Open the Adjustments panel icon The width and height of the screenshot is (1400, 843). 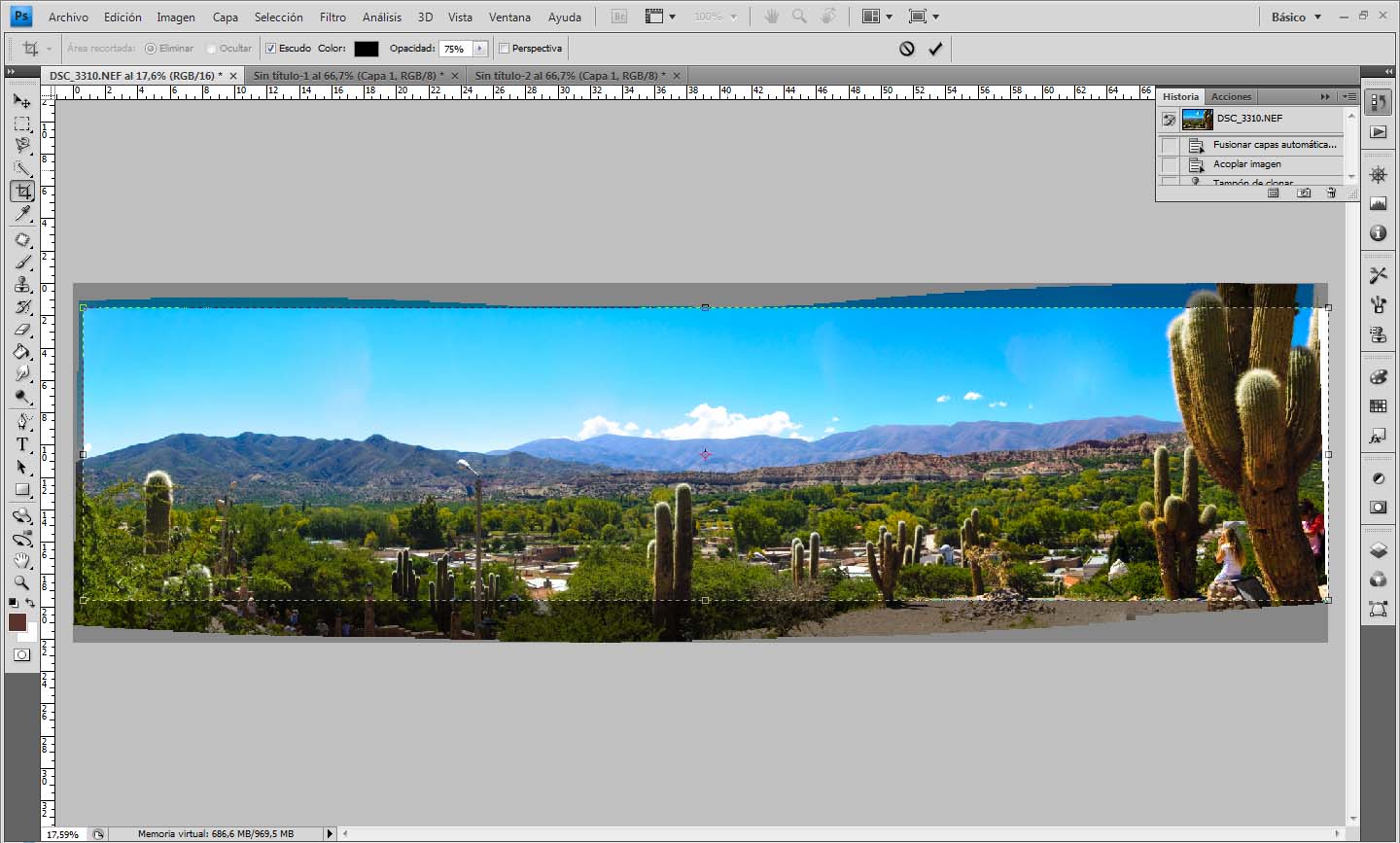tap(1378, 478)
